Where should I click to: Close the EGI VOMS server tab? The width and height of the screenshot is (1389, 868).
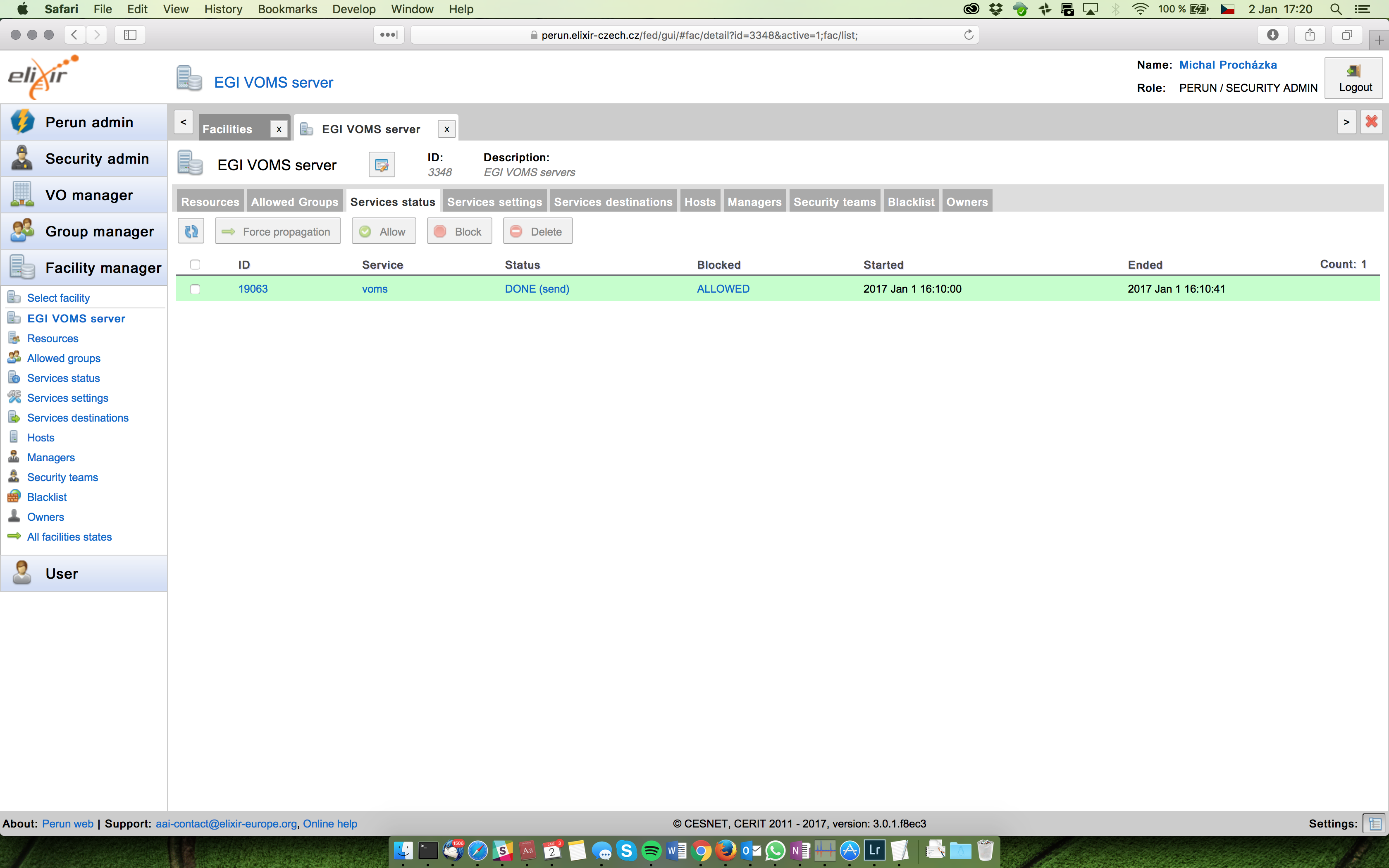[446, 129]
